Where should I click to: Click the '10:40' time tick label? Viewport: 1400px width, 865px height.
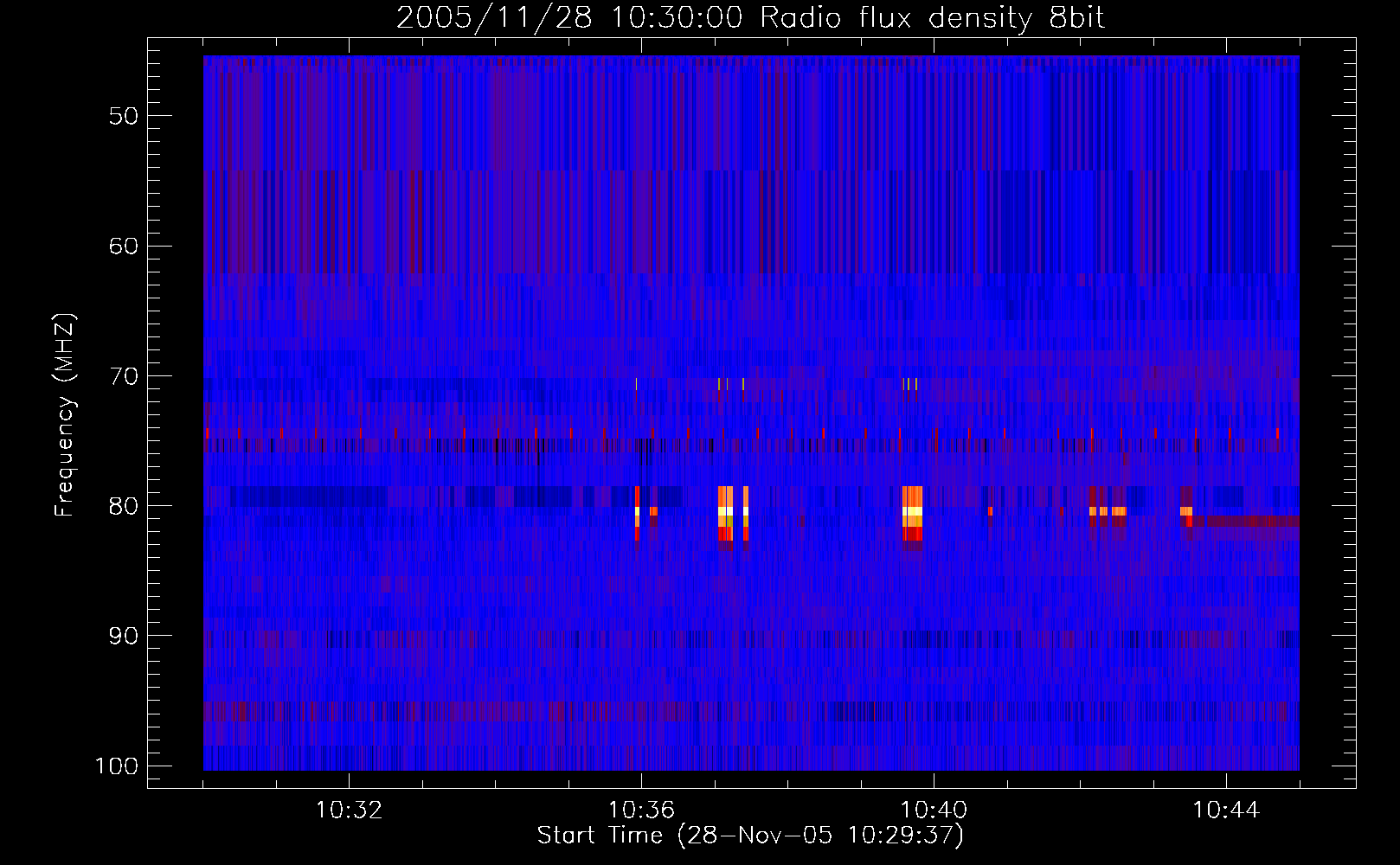934,811
